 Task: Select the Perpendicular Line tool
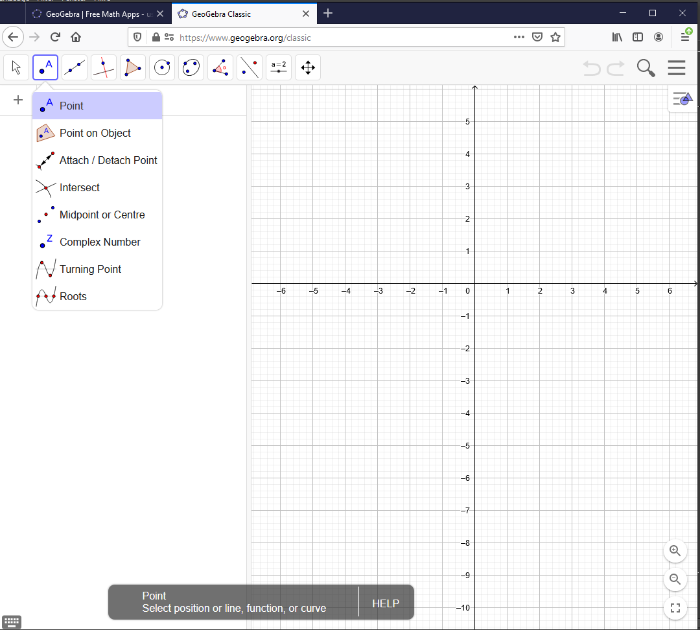point(104,67)
